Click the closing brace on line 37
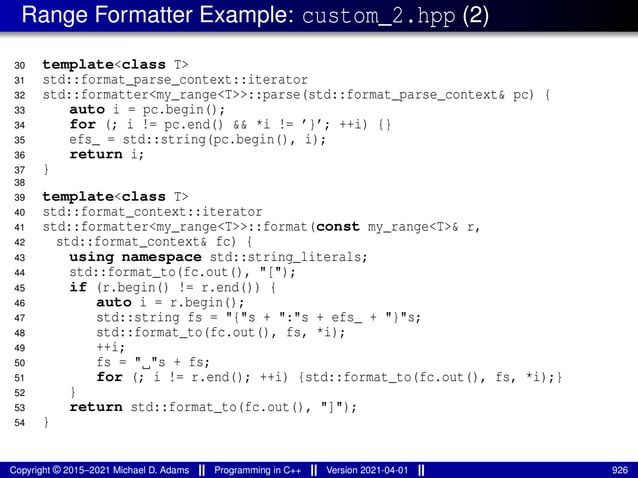 (46, 169)
